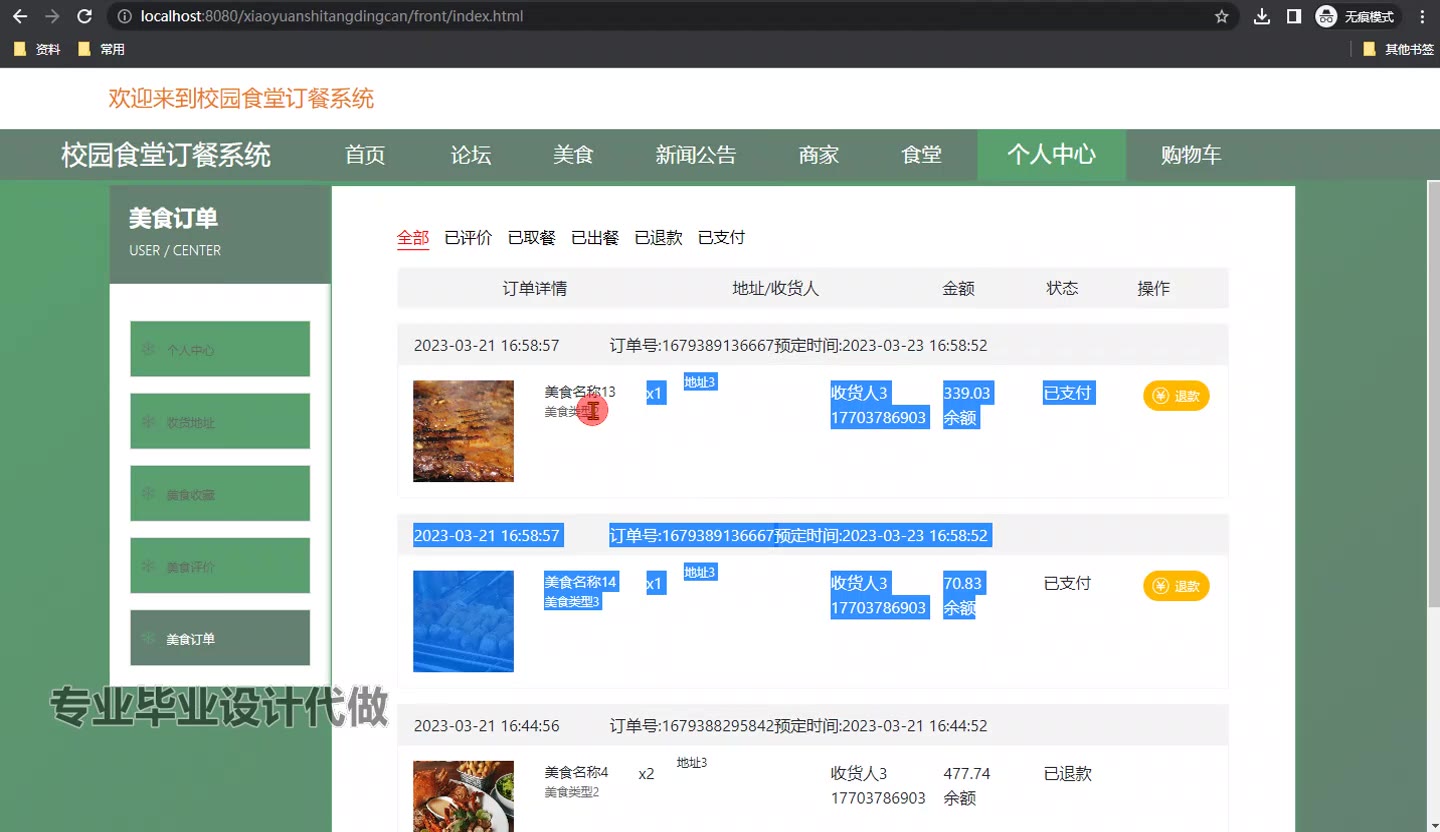Bookmark this page with the star icon

[x=1221, y=17]
